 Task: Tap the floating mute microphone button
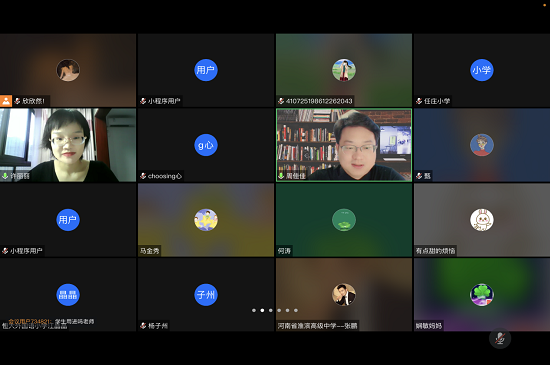point(500,338)
